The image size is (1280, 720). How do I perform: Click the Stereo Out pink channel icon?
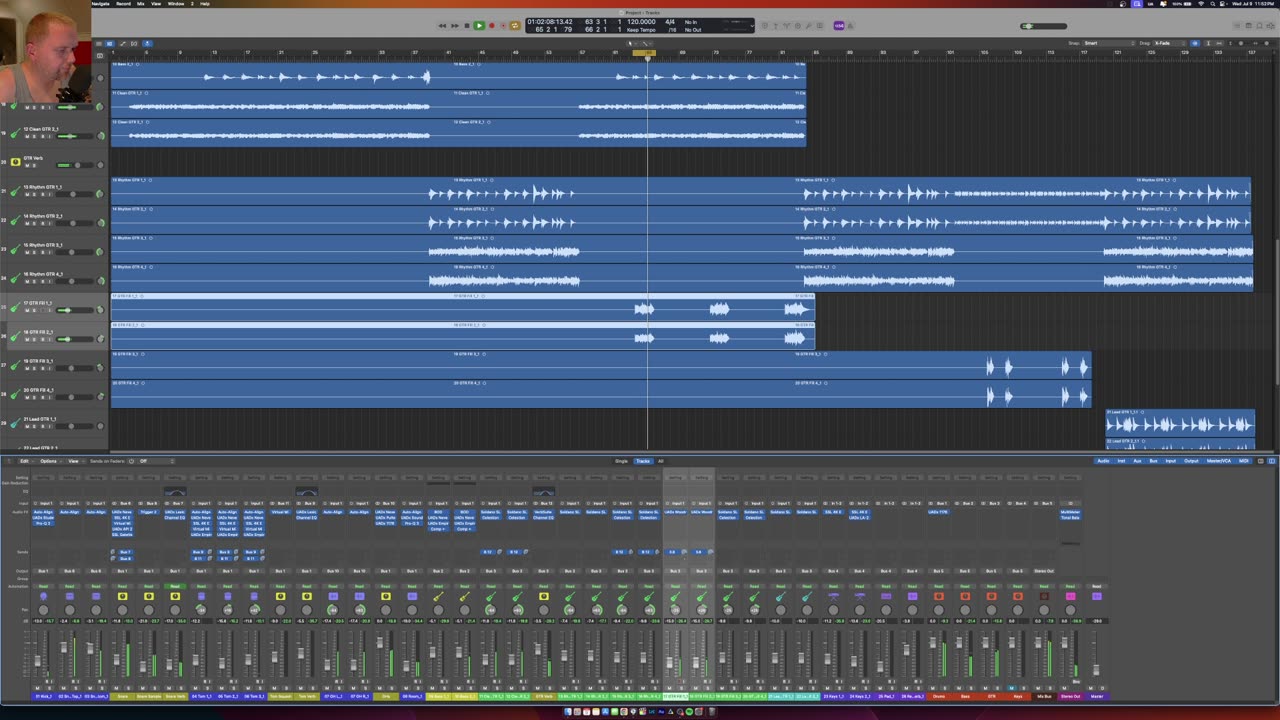click(x=1070, y=596)
